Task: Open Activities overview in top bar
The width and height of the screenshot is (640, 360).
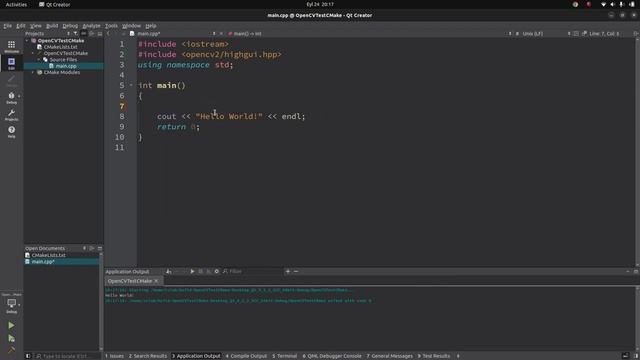Action: pyautogui.click(x=16, y=4)
